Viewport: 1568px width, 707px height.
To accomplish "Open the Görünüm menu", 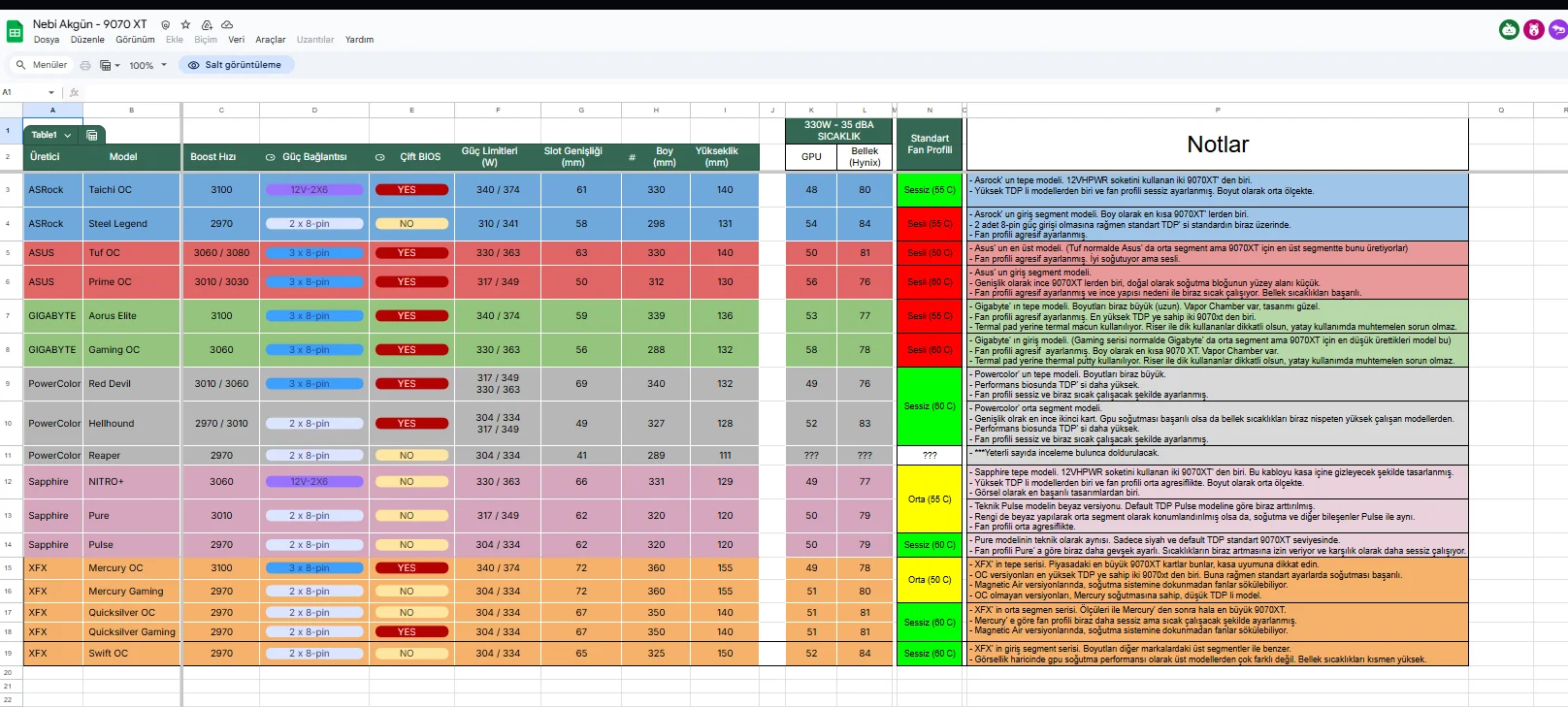I will (x=136, y=40).
